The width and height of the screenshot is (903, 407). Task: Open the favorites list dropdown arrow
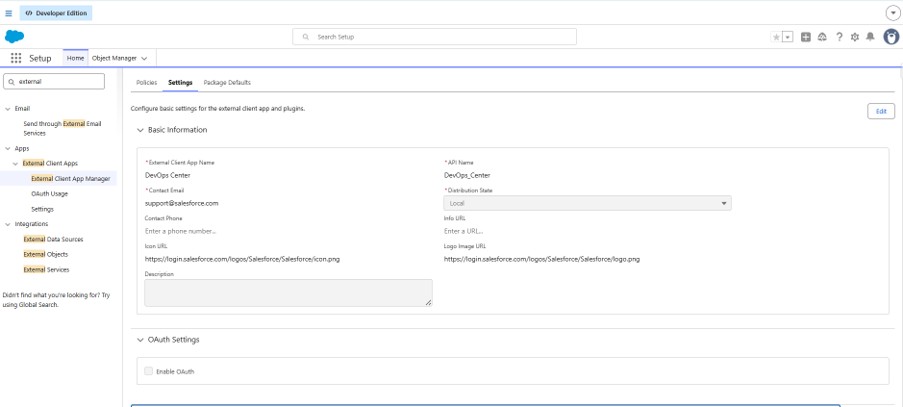pos(788,37)
